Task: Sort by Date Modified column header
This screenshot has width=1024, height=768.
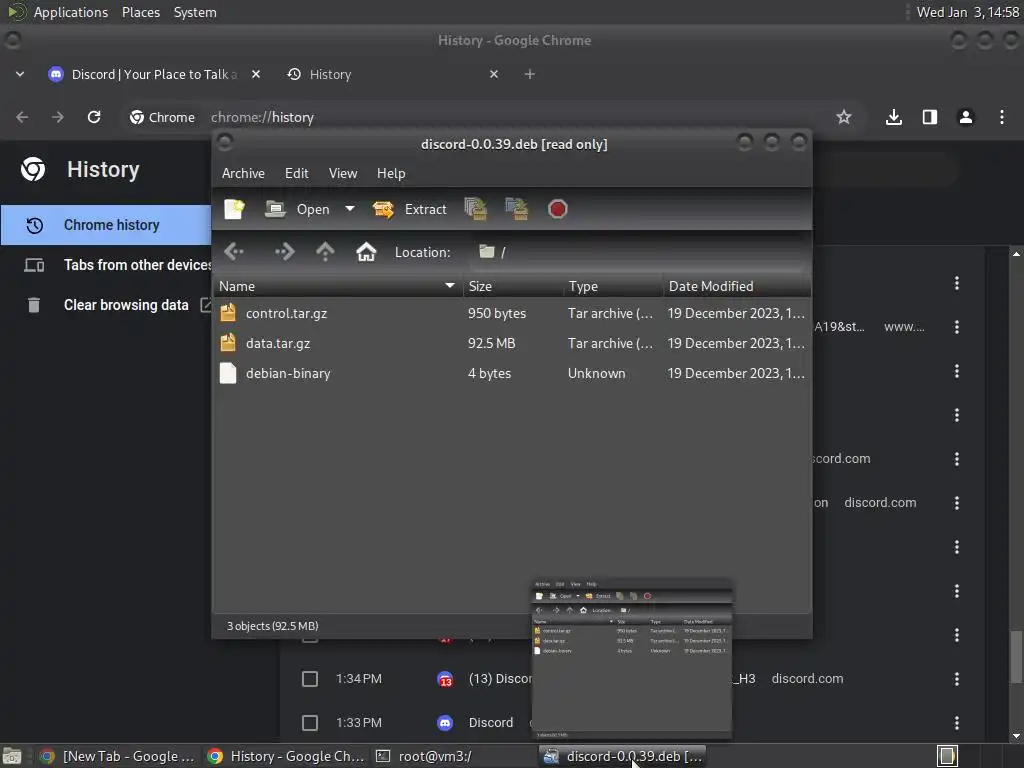Action: pos(737,286)
